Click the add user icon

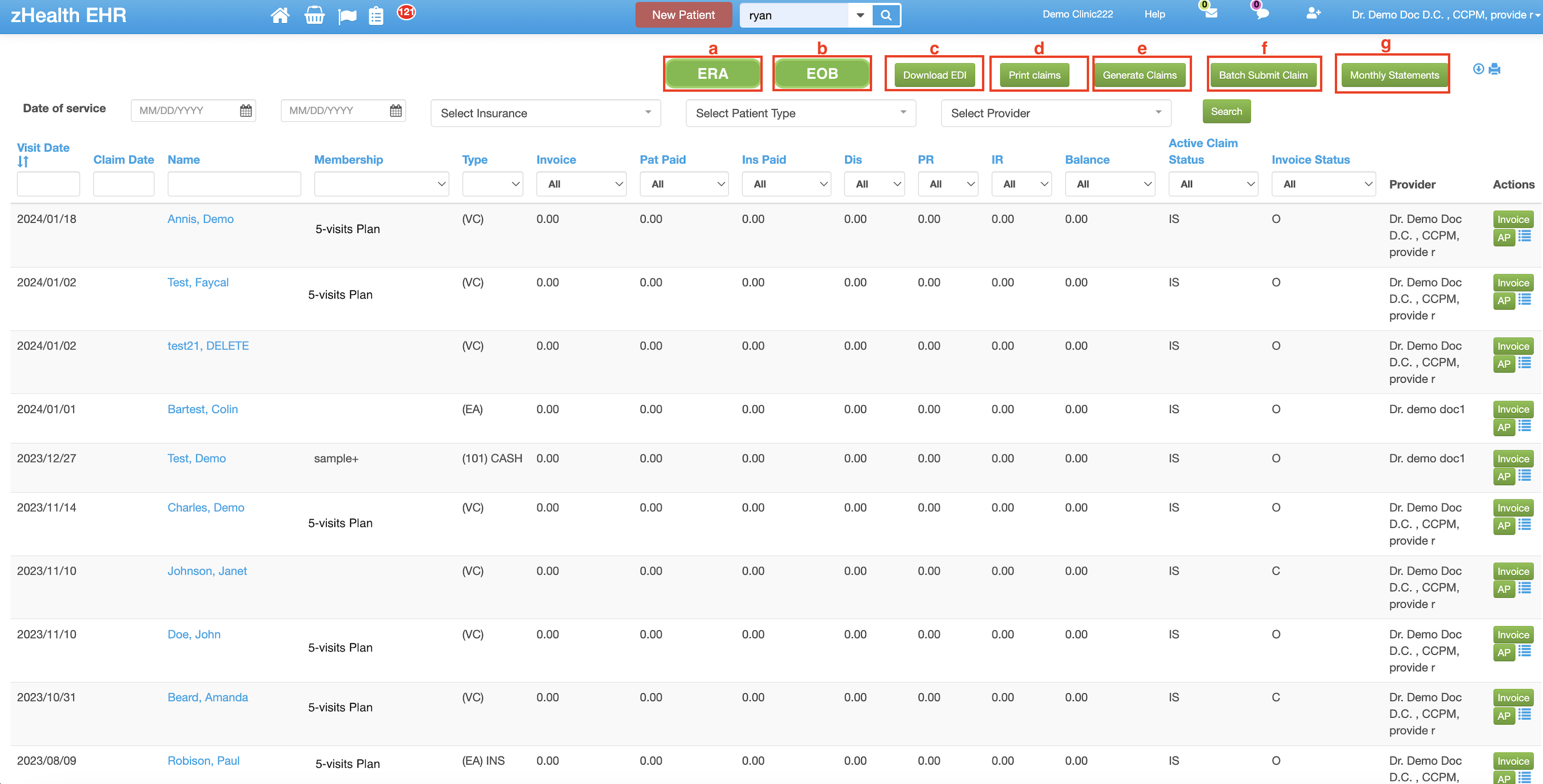click(1313, 13)
